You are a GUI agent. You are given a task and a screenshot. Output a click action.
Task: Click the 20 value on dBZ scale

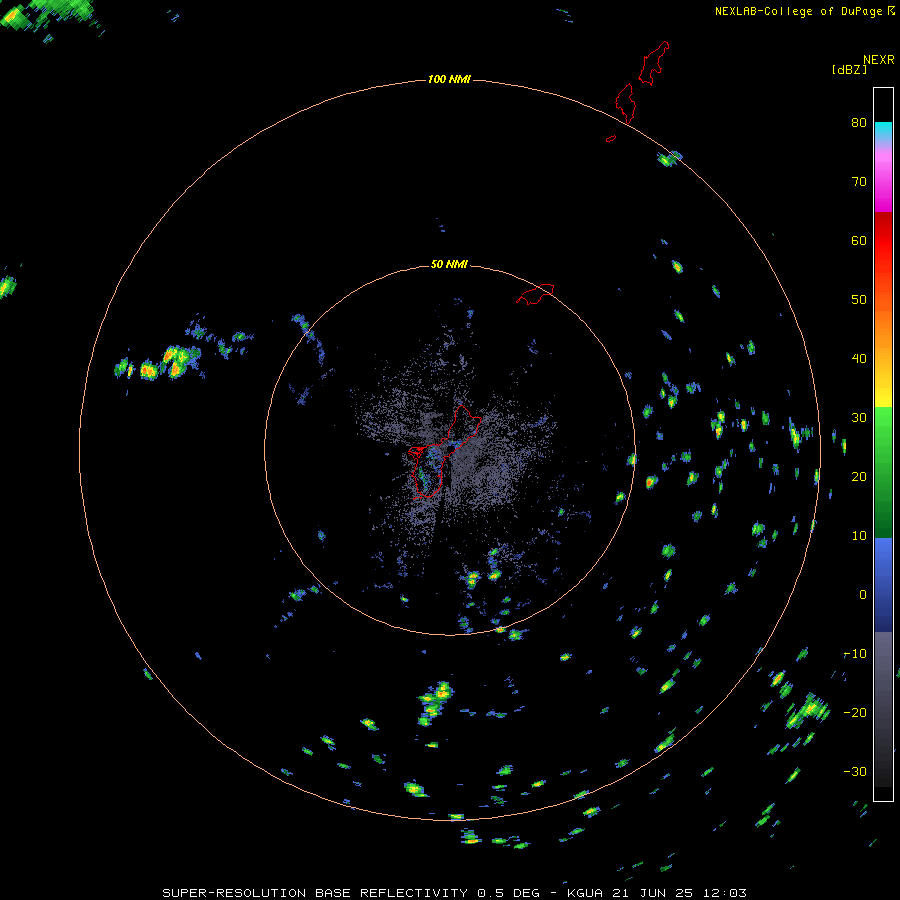tap(859, 477)
